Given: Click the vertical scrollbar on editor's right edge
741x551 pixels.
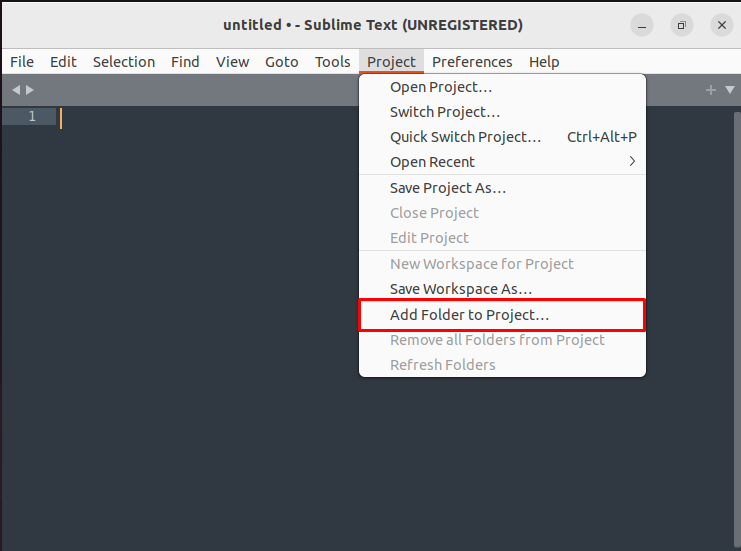Looking at the screenshot, I should pyautogui.click(x=737, y=331).
